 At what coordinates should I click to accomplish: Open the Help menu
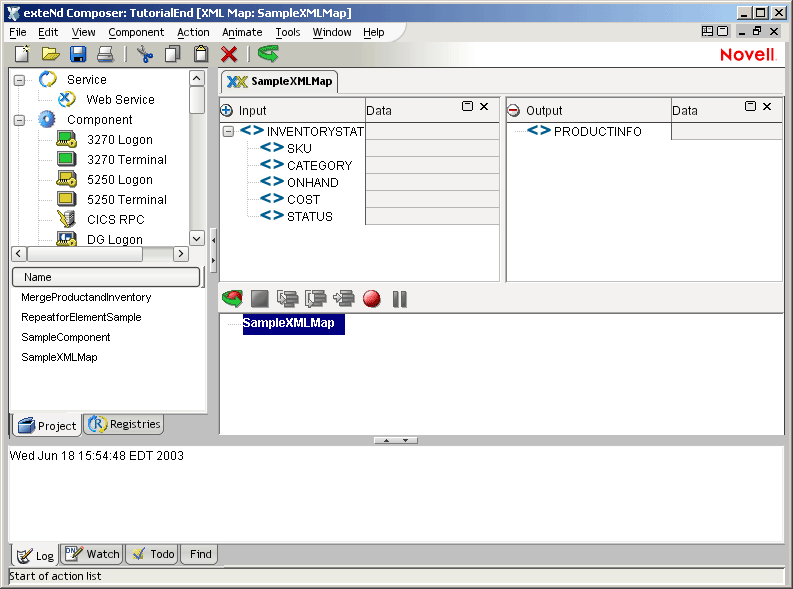pos(374,32)
